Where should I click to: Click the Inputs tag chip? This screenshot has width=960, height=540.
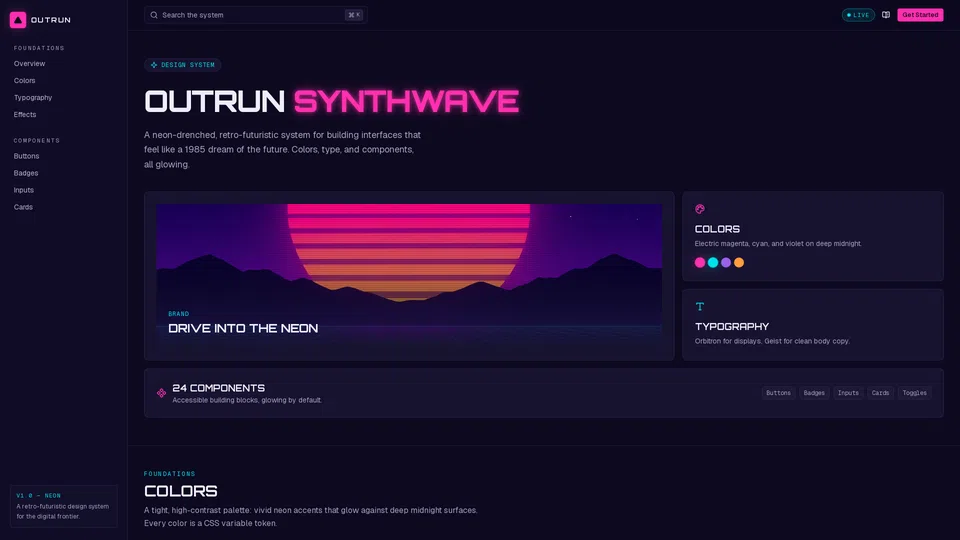point(848,393)
